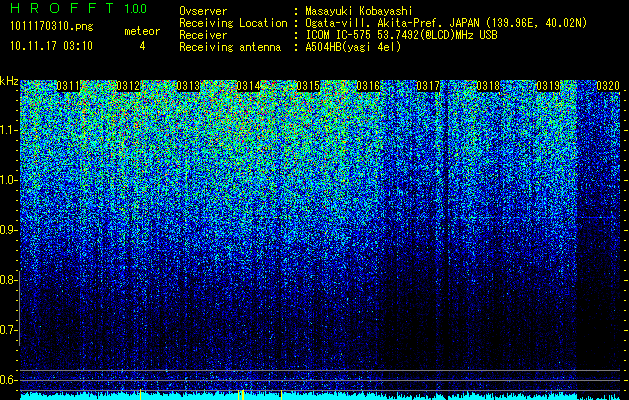Viewport: 629px width, 400px height.
Task: Select the date stamp 10.11.17 03:10
Action: click(51, 46)
